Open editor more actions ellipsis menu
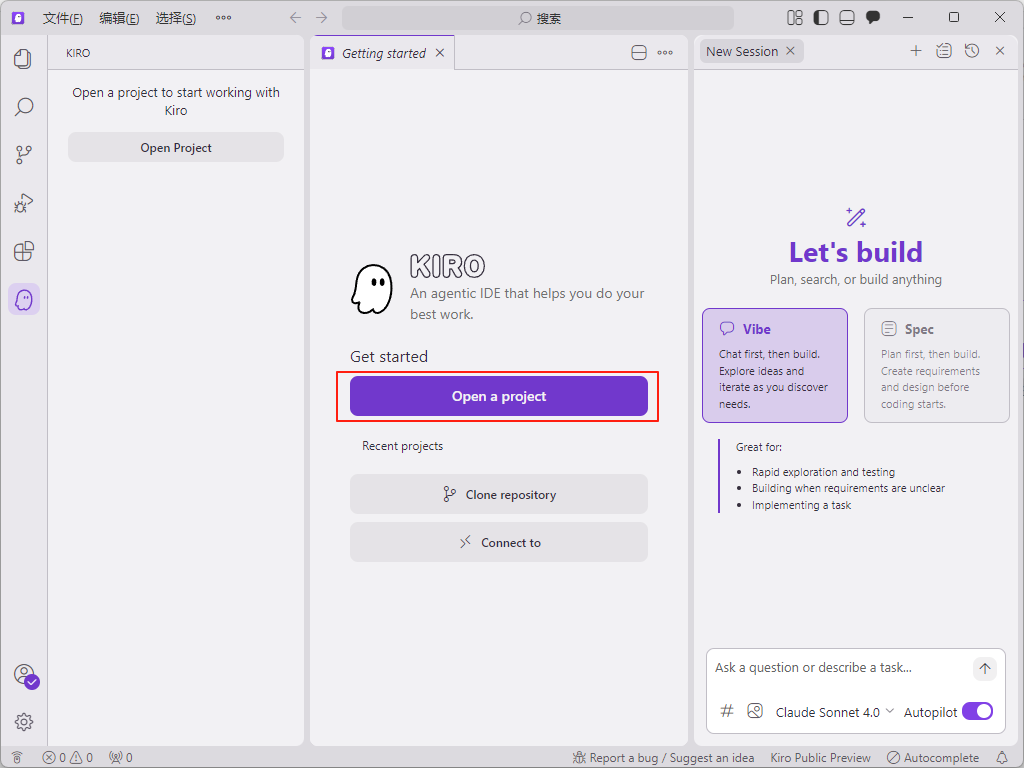Image resolution: width=1024 pixels, height=768 pixels. coord(665,53)
